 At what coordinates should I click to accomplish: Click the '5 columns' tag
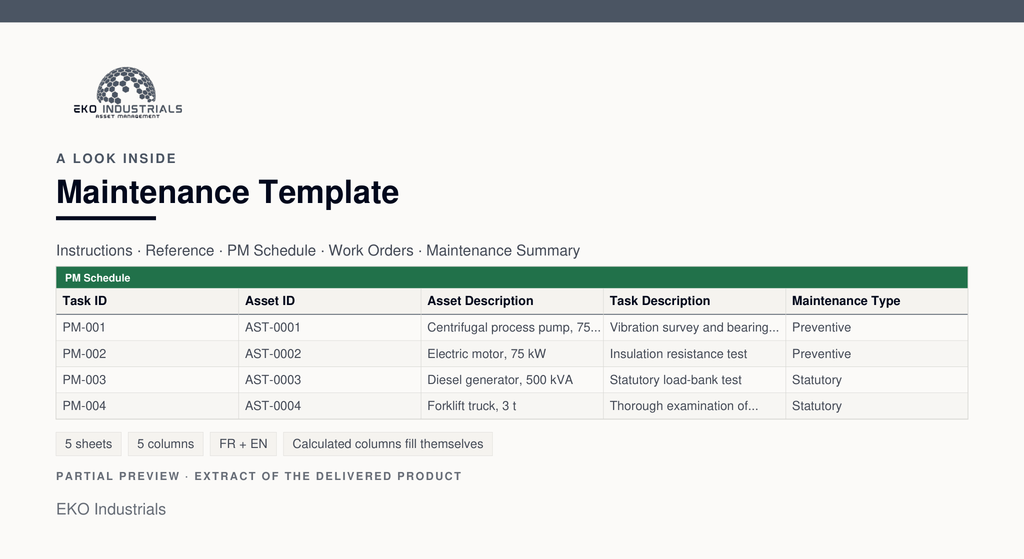pos(165,444)
